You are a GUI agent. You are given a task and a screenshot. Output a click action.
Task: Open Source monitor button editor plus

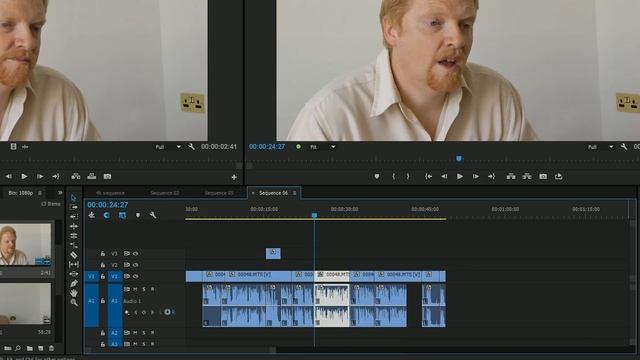(234, 177)
